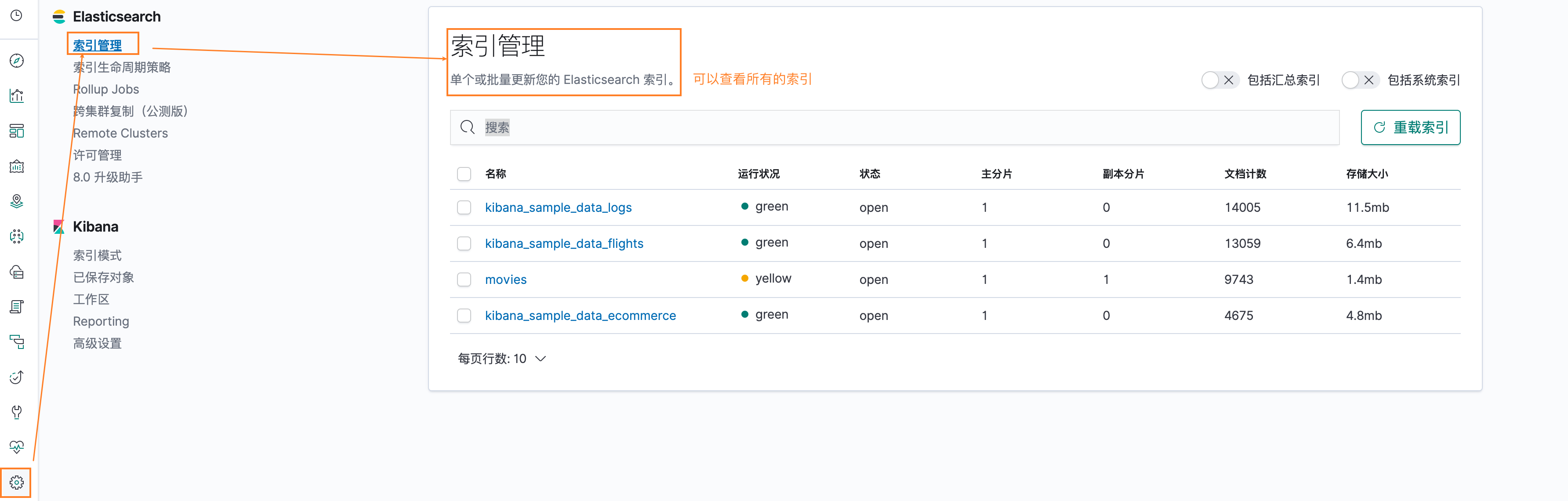Select the movies index checkbox
This screenshot has height=501, width=1568.
click(464, 280)
